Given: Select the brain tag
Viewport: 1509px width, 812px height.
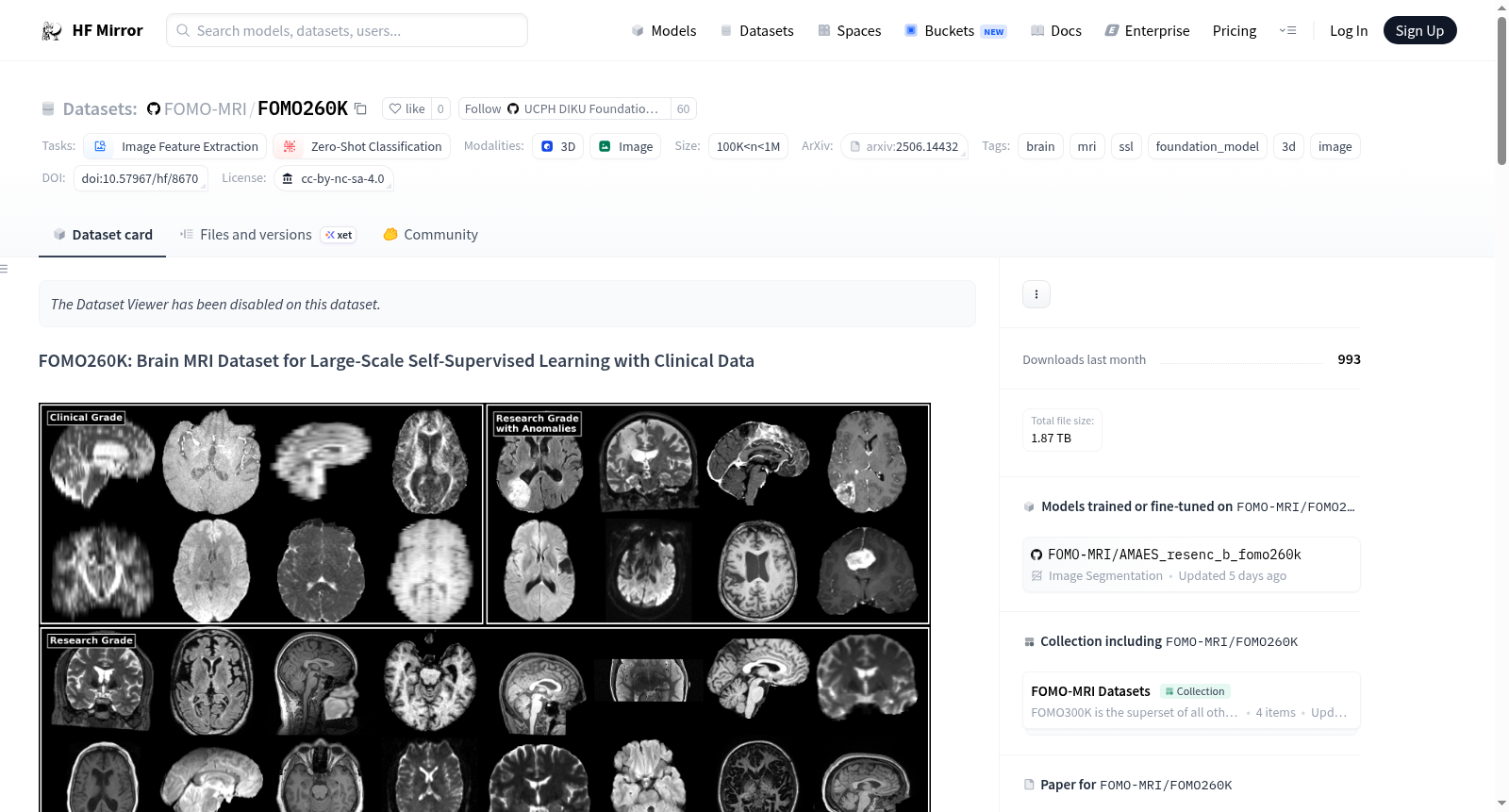Looking at the screenshot, I should pyautogui.click(x=1040, y=146).
